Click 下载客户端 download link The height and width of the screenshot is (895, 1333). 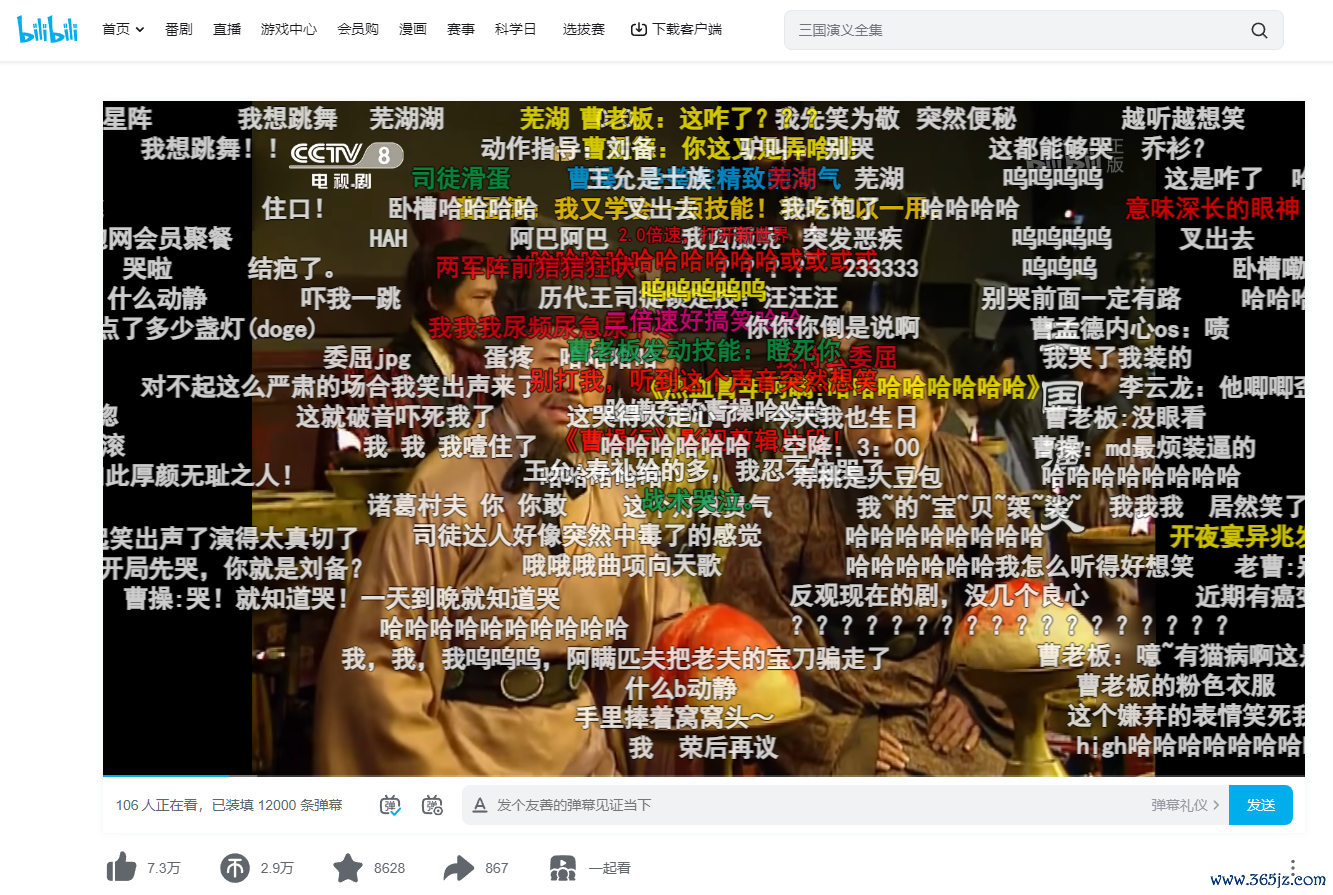pyautogui.click(x=676, y=29)
